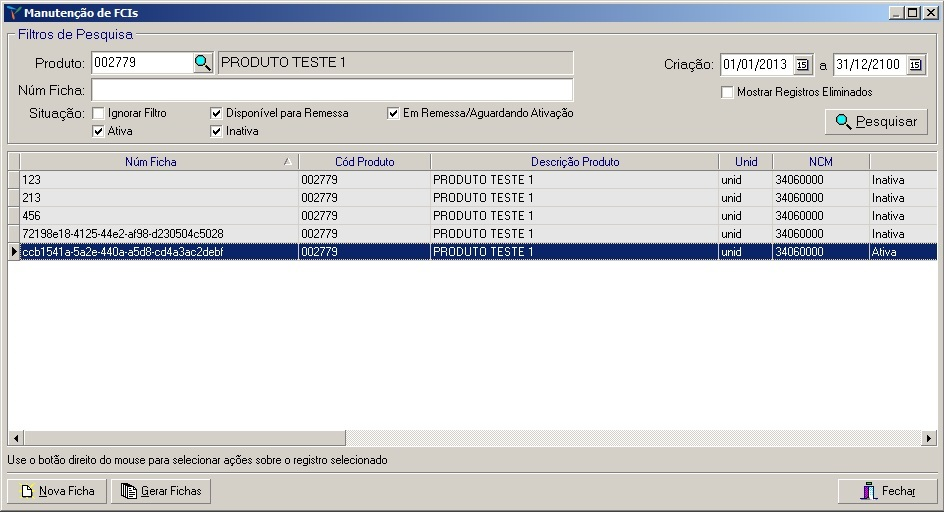Click the Fechar button

click(887, 491)
